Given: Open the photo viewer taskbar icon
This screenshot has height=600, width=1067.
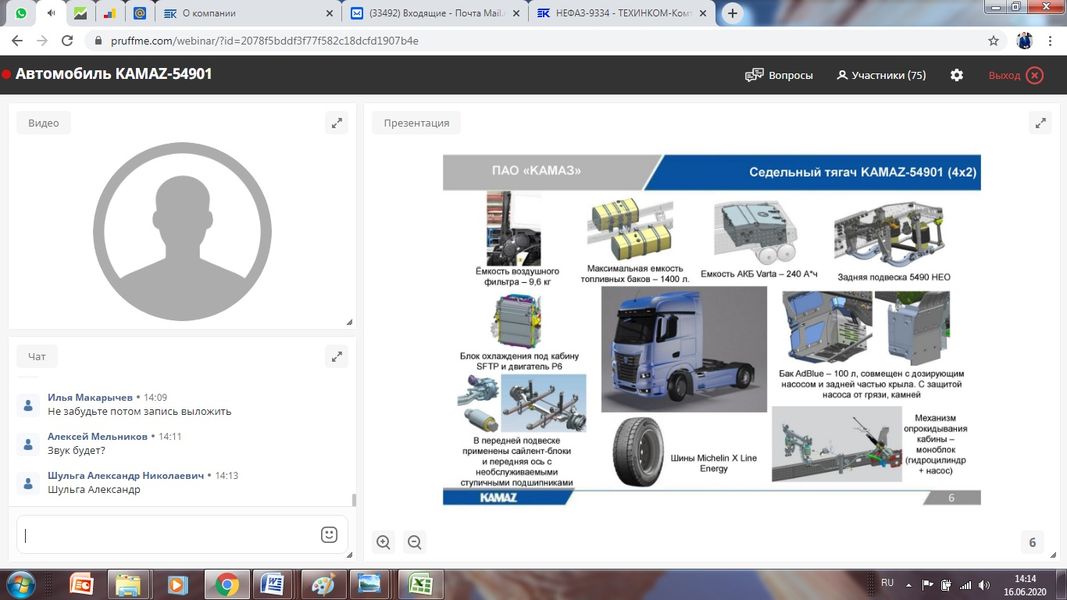Looking at the screenshot, I should coord(370,584).
